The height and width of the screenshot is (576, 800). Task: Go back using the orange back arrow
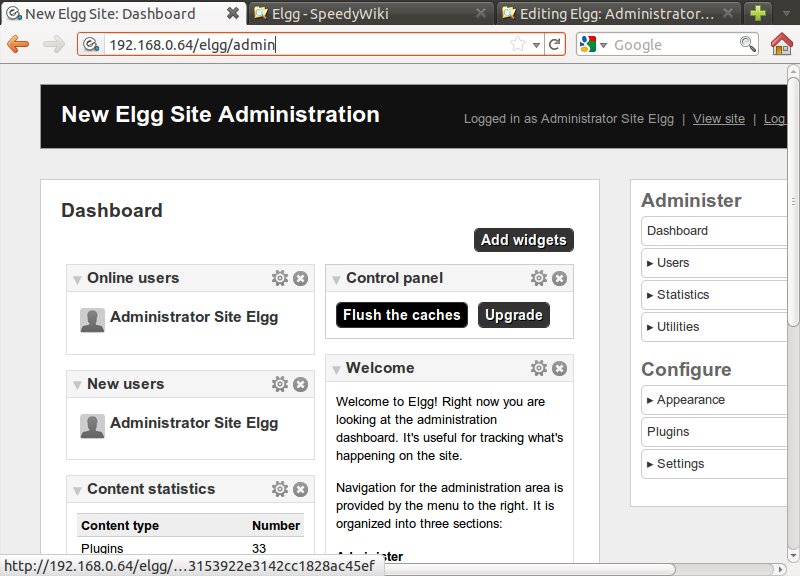coord(18,44)
